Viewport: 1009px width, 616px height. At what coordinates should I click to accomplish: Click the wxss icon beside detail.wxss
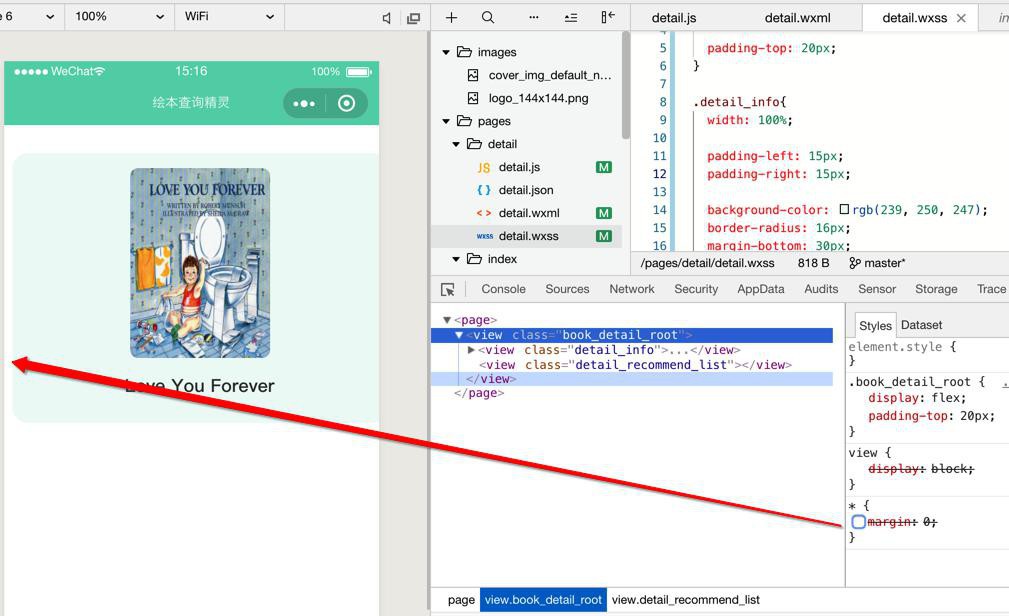(x=485, y=236)
